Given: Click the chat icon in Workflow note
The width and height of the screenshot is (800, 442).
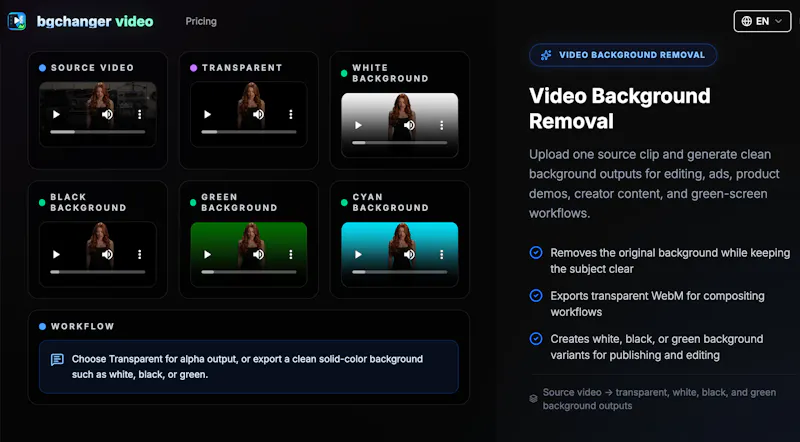Looking at the screenshot, I should (57, 360).
